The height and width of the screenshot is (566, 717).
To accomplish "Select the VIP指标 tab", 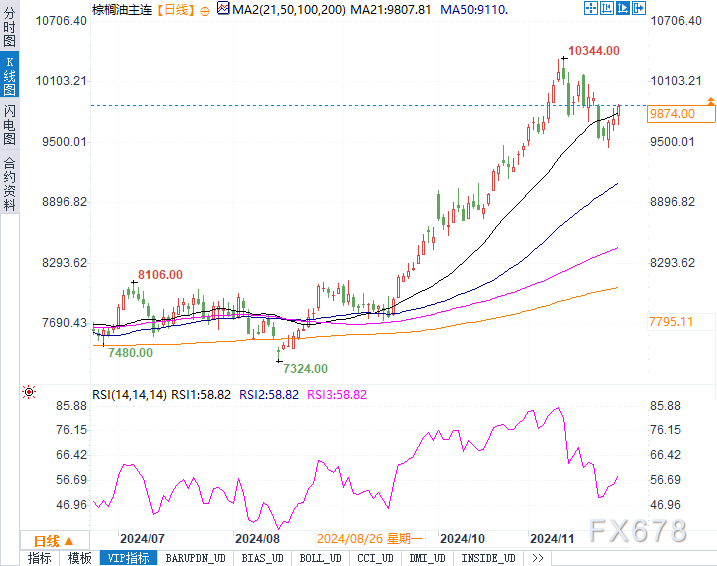I will tap(127, 558).
